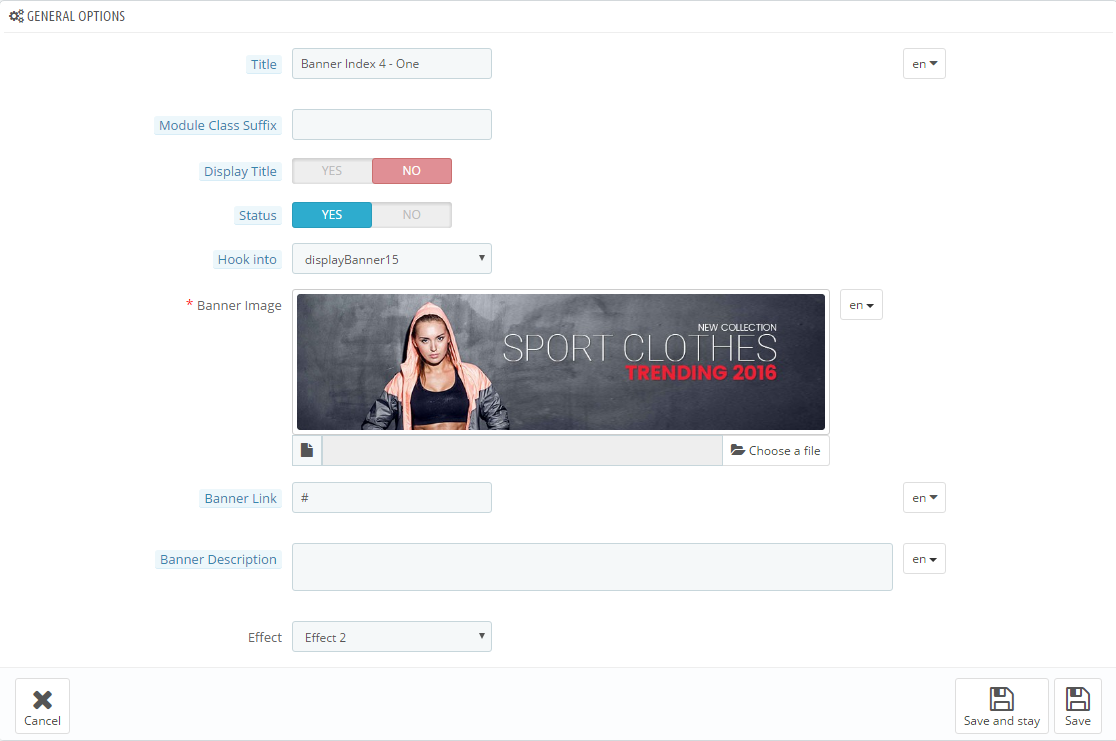Set Display Title to YES
The height and width of the screenshot is (741, 1116).
click(332, 171)
